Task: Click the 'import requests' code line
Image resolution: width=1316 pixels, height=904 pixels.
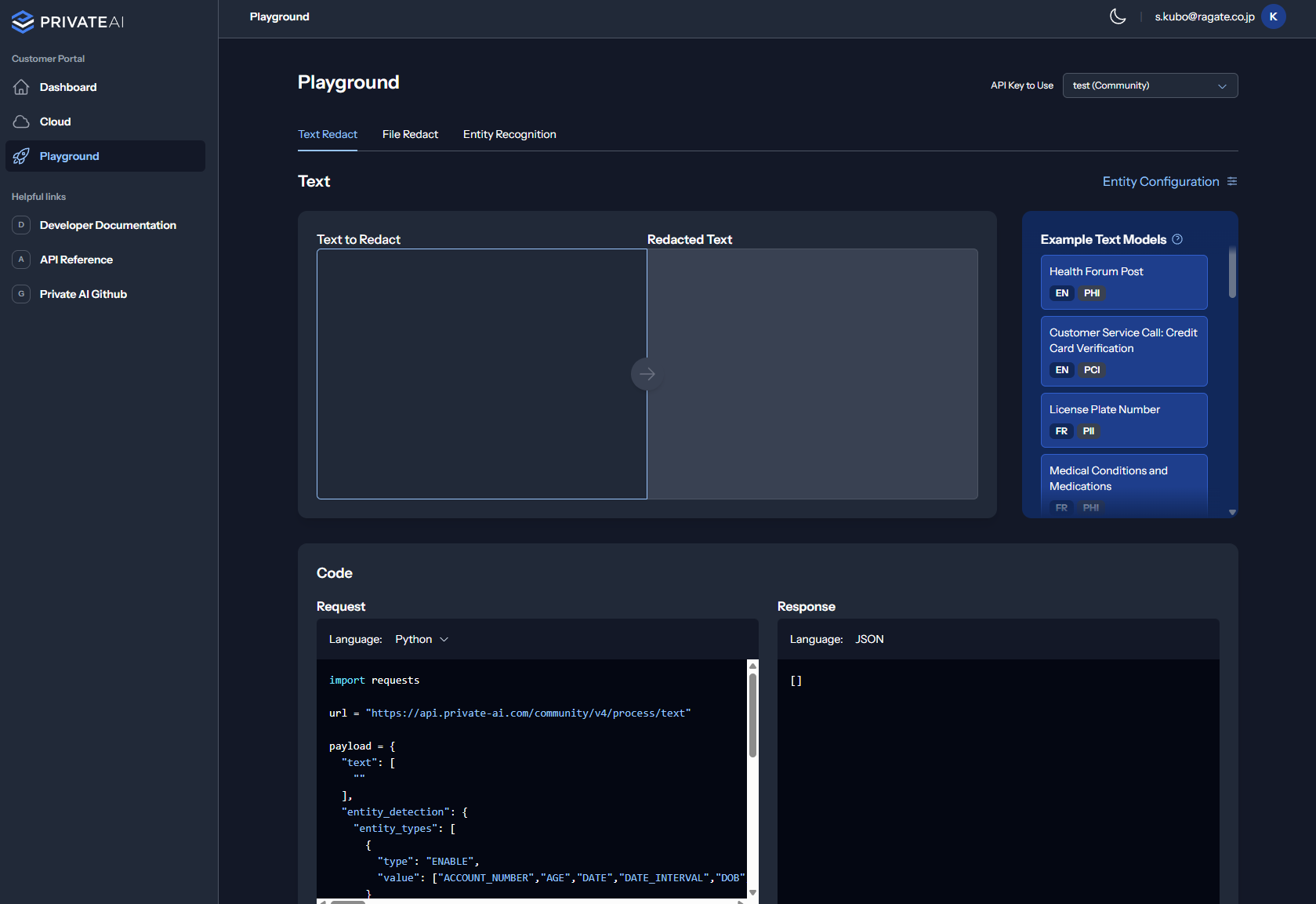Action: (x=374, y=680)
